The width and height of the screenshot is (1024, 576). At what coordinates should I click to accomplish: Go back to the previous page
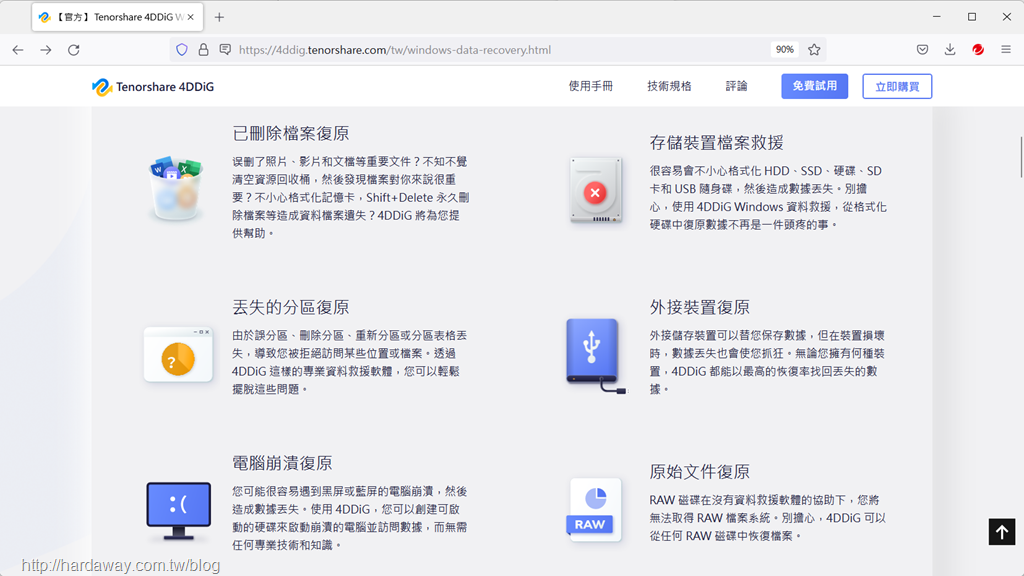[x=18, y=50]
